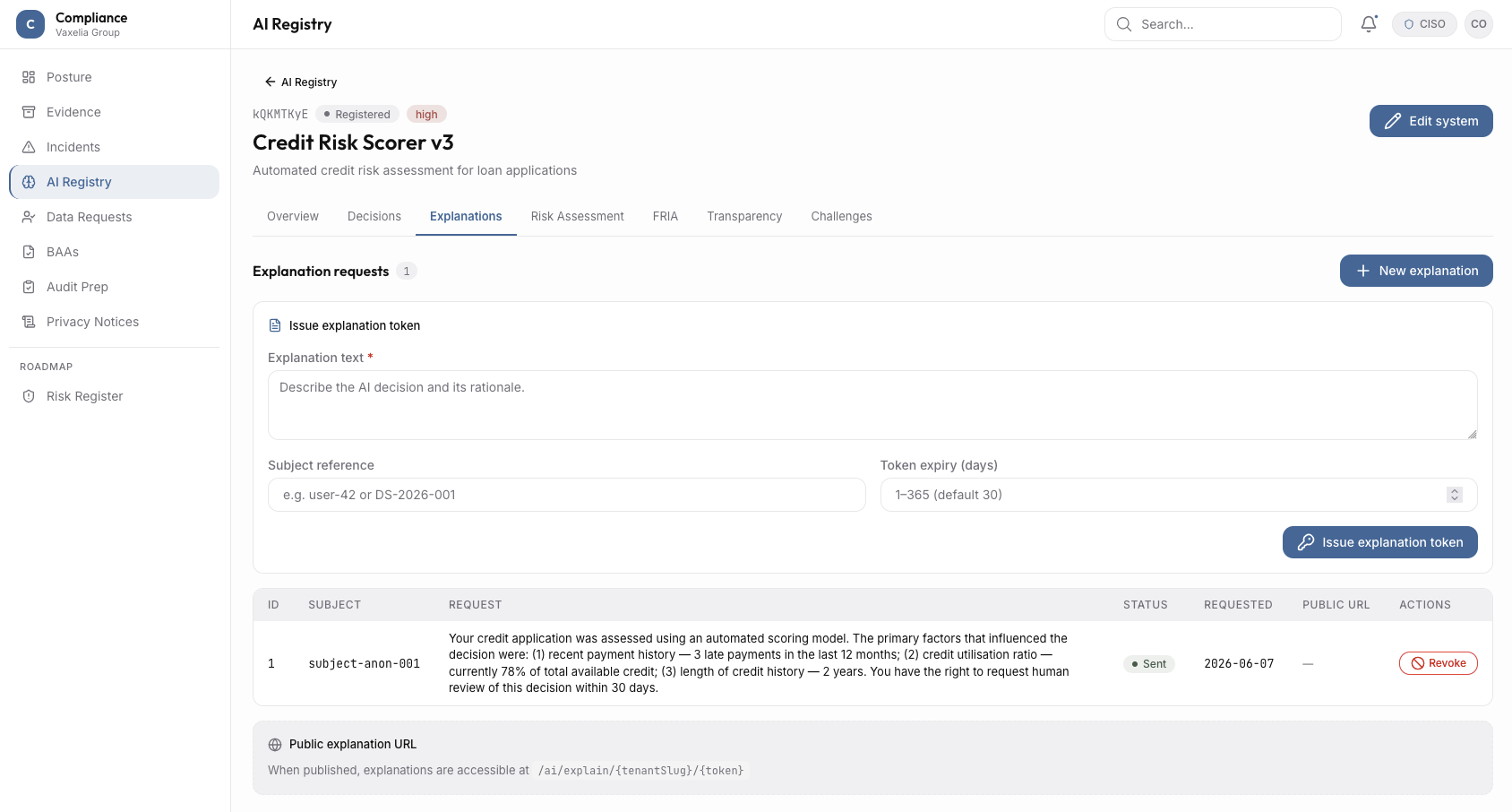
Task: Click the Credit Risk Scorer v3 title
Action: pos(353,143)
